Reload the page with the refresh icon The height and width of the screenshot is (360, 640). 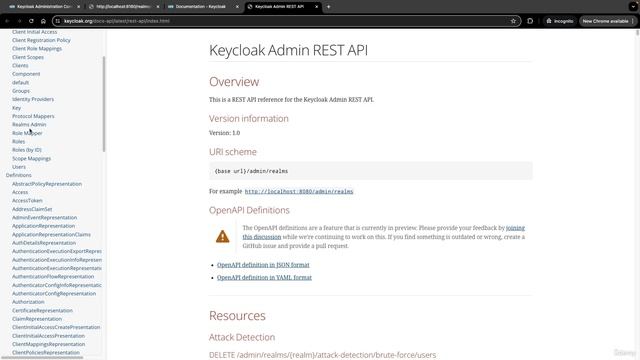[31, 21]
